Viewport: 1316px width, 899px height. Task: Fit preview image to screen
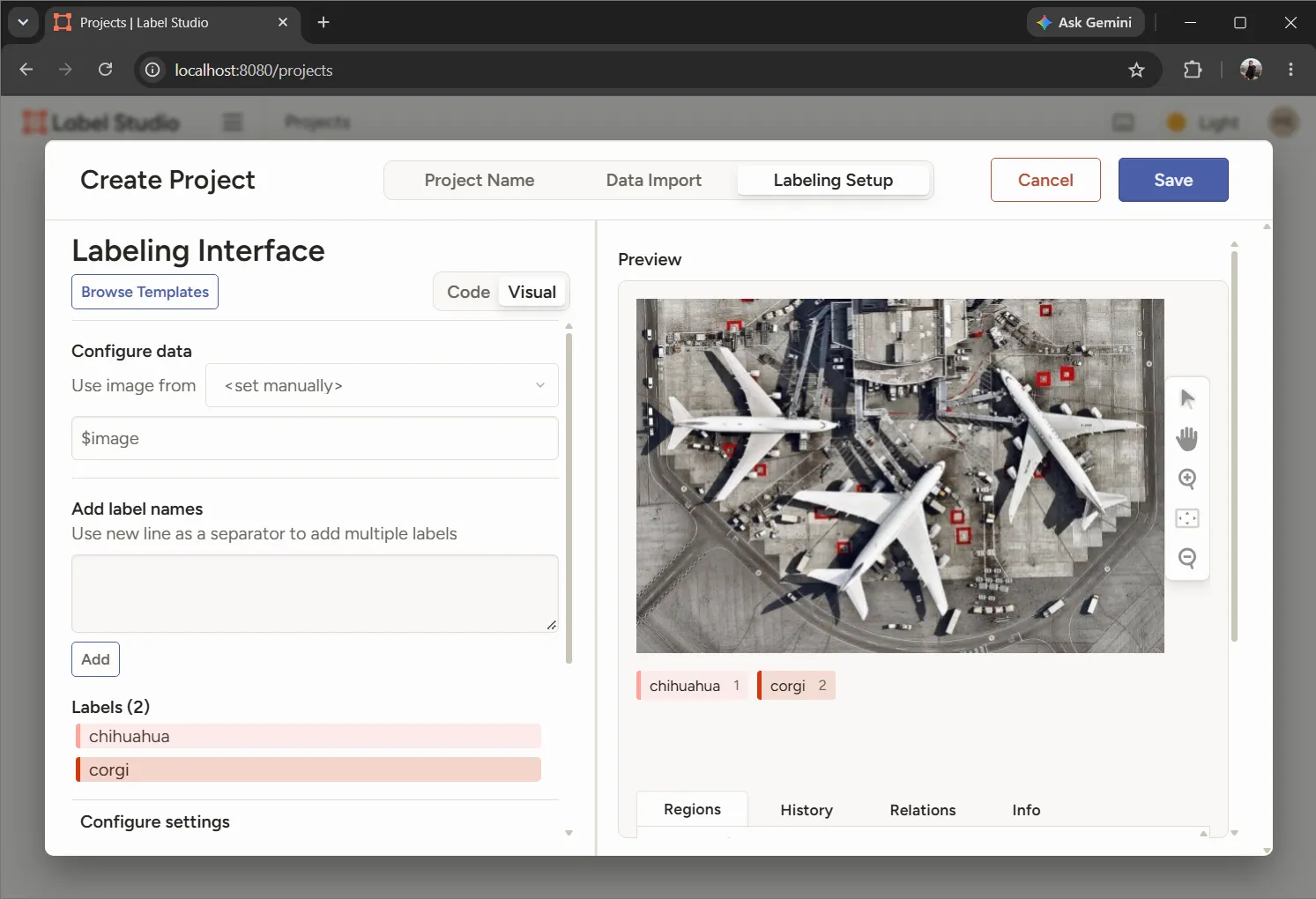1187,518
